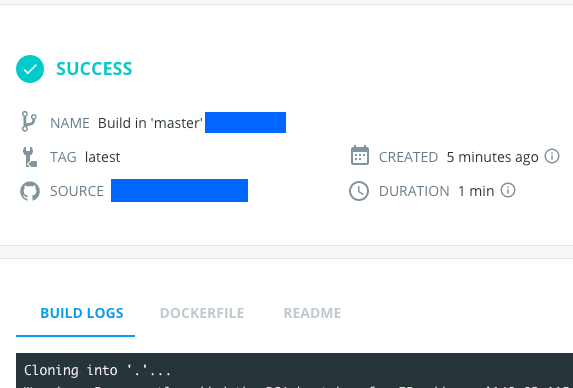Click the clock icon beside DURATION

point(359,191)
